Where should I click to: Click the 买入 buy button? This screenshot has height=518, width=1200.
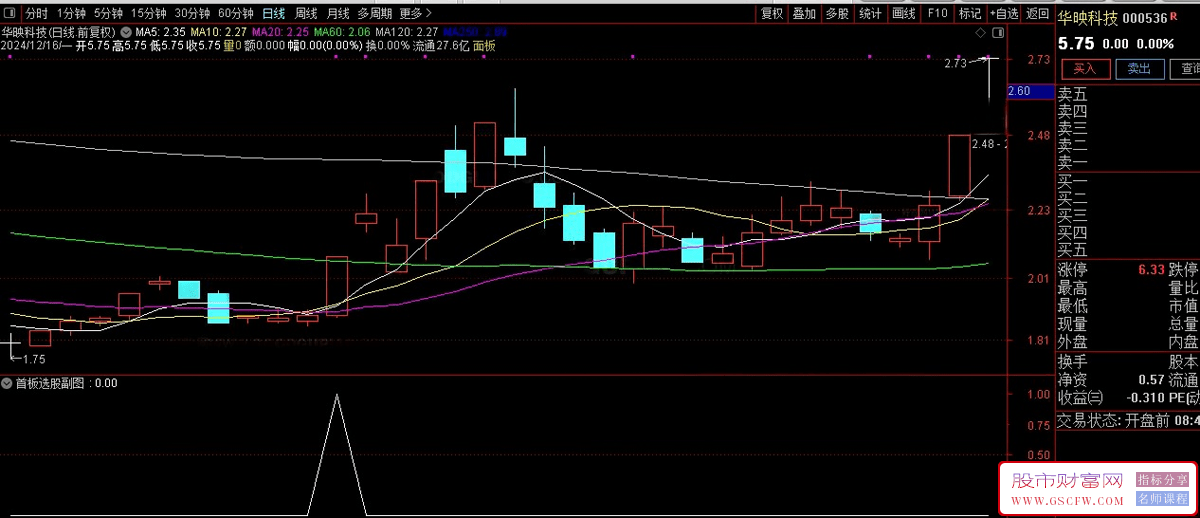[1085, 69]
